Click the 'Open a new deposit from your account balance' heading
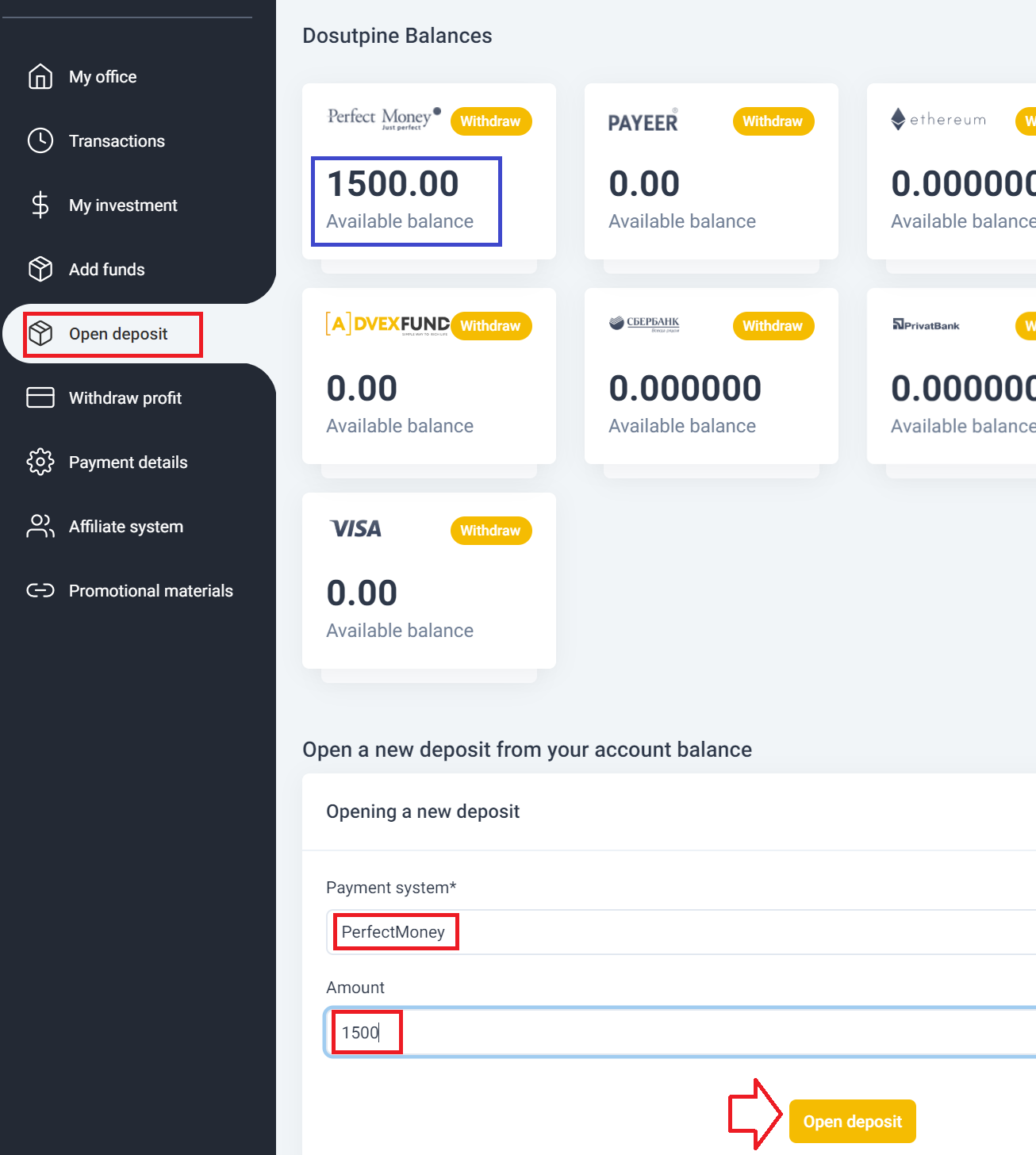 (x=527, y=750)
